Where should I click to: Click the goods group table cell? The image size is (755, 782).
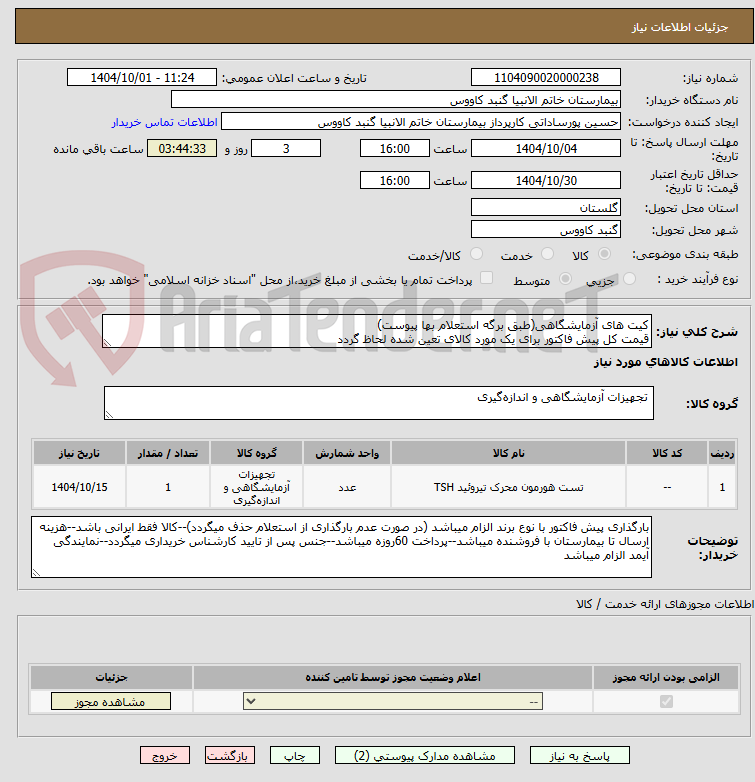pyautogui.click(x=256, y=487)
